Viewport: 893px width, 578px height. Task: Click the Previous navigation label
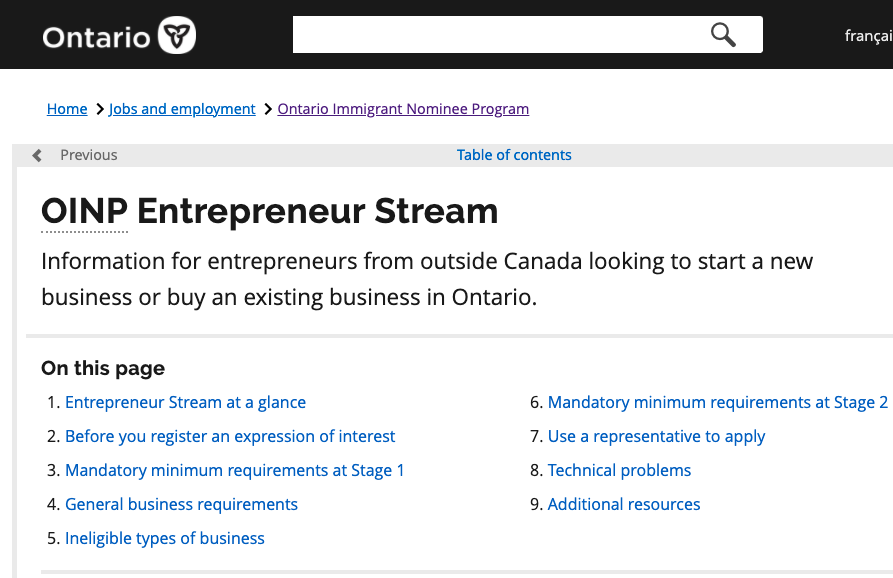coord(89,155)
